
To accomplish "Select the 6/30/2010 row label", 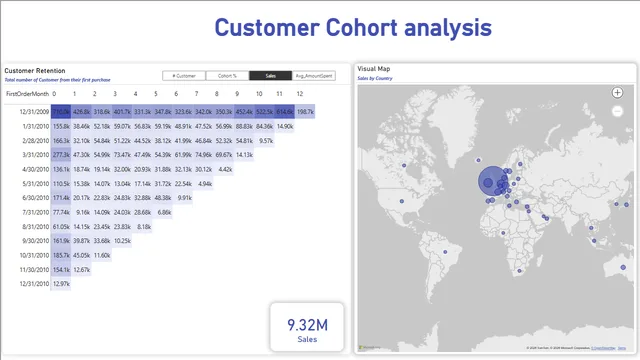I will (x=36, y=198).
